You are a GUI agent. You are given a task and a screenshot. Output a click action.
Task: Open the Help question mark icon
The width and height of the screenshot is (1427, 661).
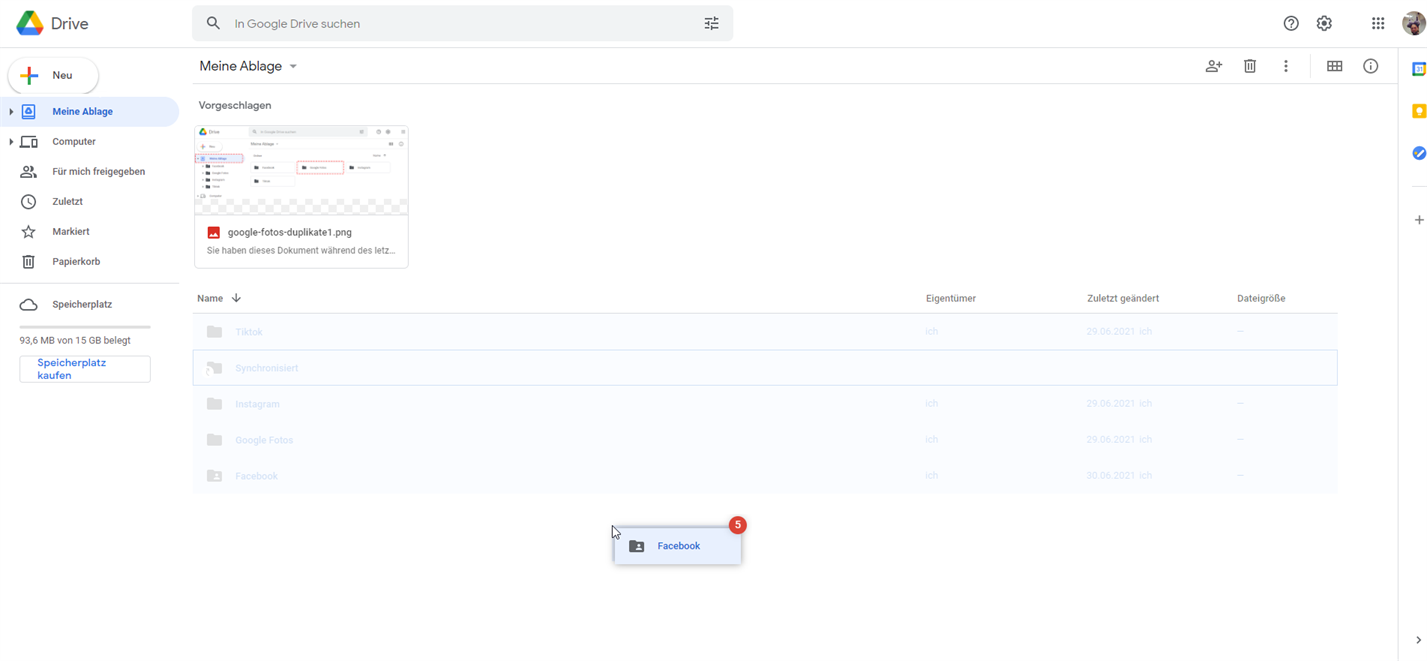(x=1291, y=23)
